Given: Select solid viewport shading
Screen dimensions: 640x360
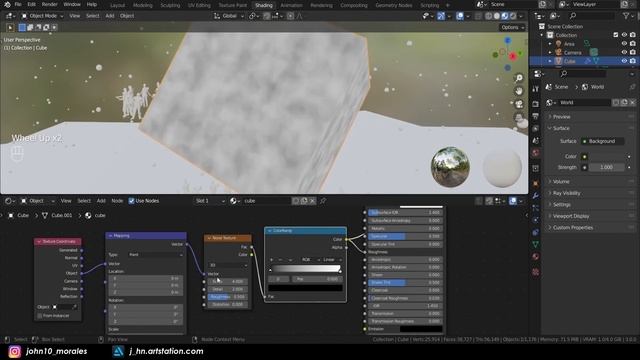Looking at the screenshot, I should pos(497,16).
